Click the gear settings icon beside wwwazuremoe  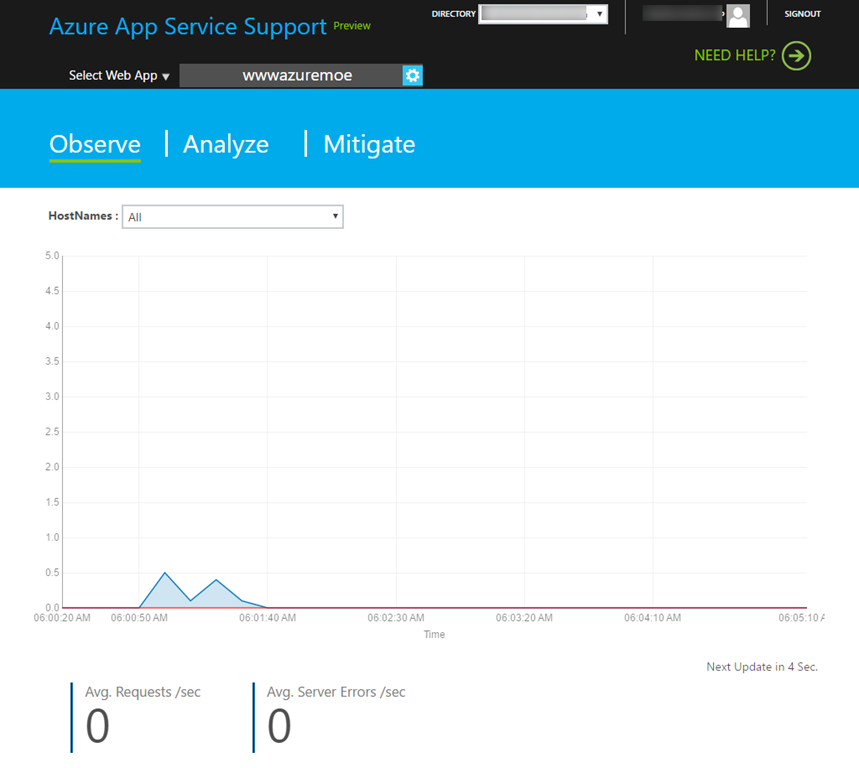point(412,76)
